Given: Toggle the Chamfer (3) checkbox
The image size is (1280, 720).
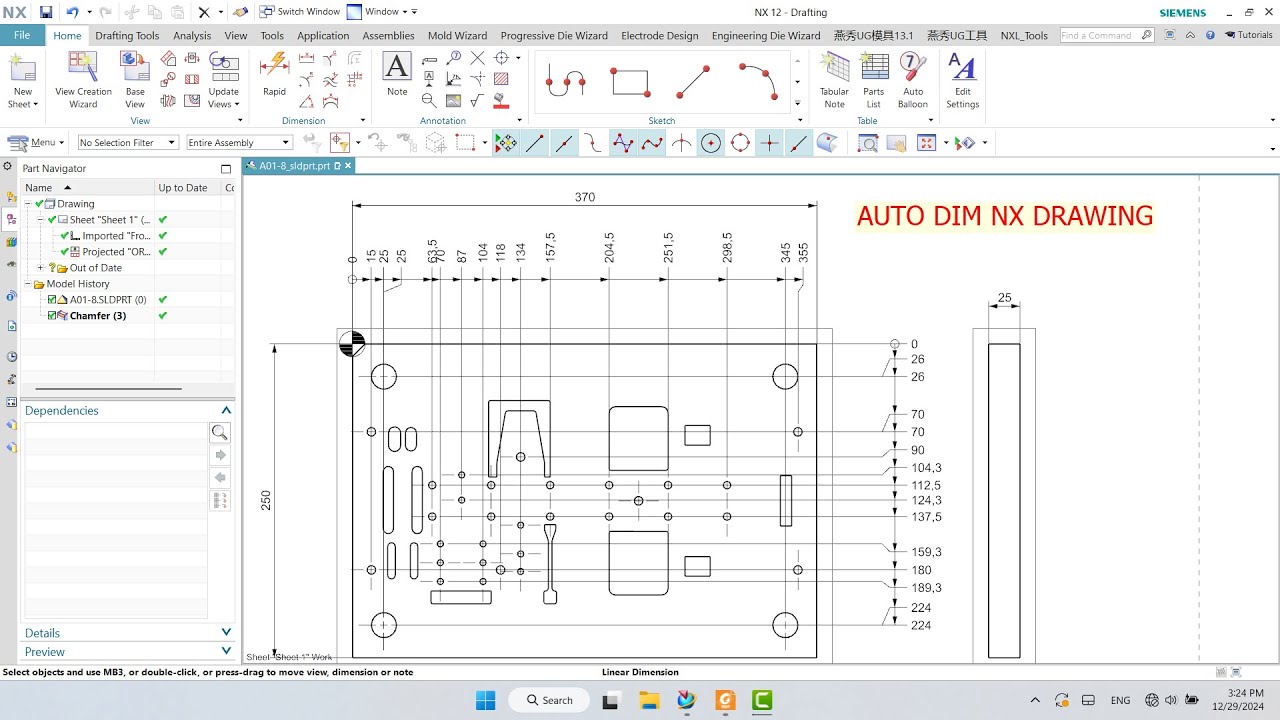Looking at the screenshot, I should 53,315.
